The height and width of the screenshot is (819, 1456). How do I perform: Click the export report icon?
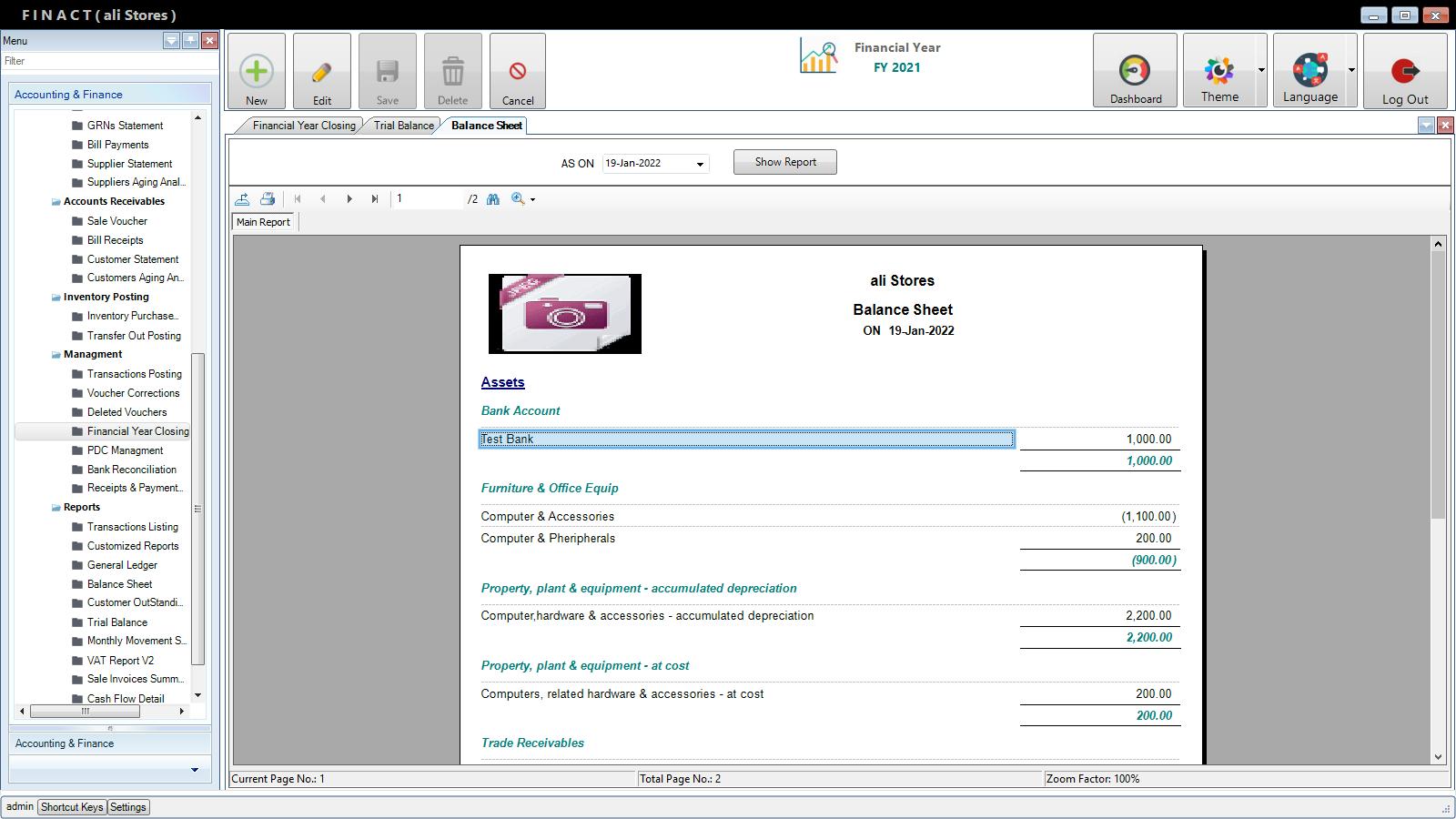(x=242, y=199)
